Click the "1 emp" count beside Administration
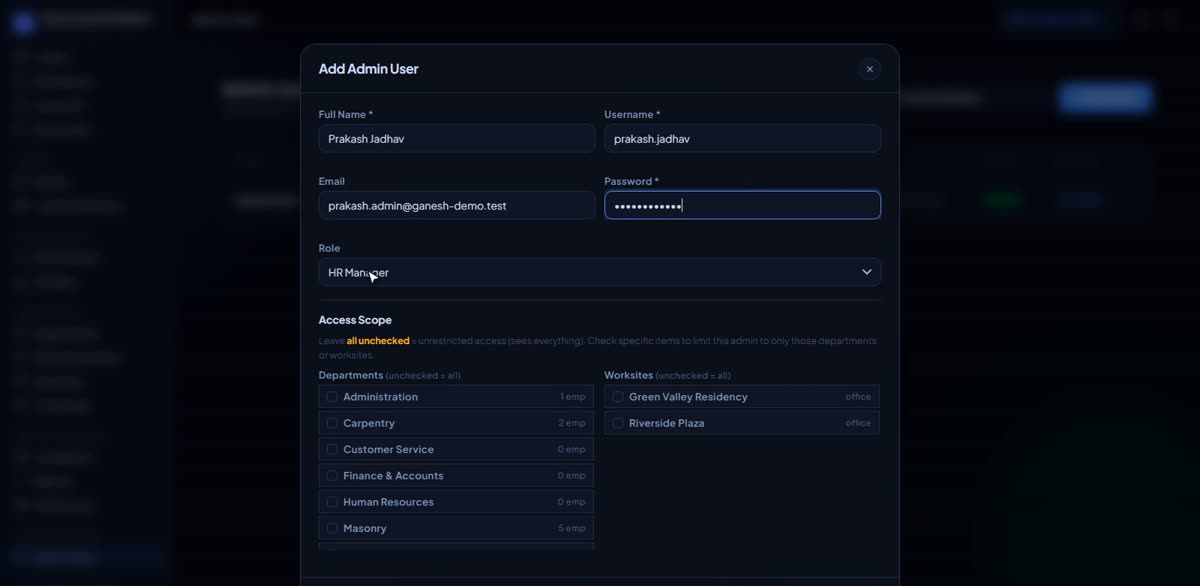Viewport: 1200px width, 586px height. pyautogui.click(x=573, y=397)
